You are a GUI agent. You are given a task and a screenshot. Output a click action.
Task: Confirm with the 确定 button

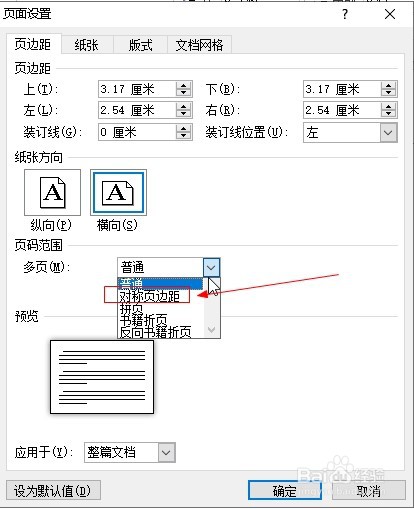pos(285,490)
